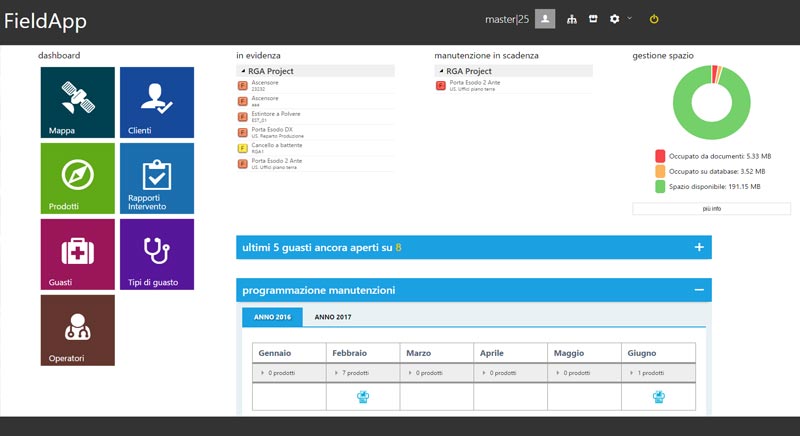Open the Prodotti compass tile
The height and width of the screenshot is (436, 800).
tap(77, 179)
